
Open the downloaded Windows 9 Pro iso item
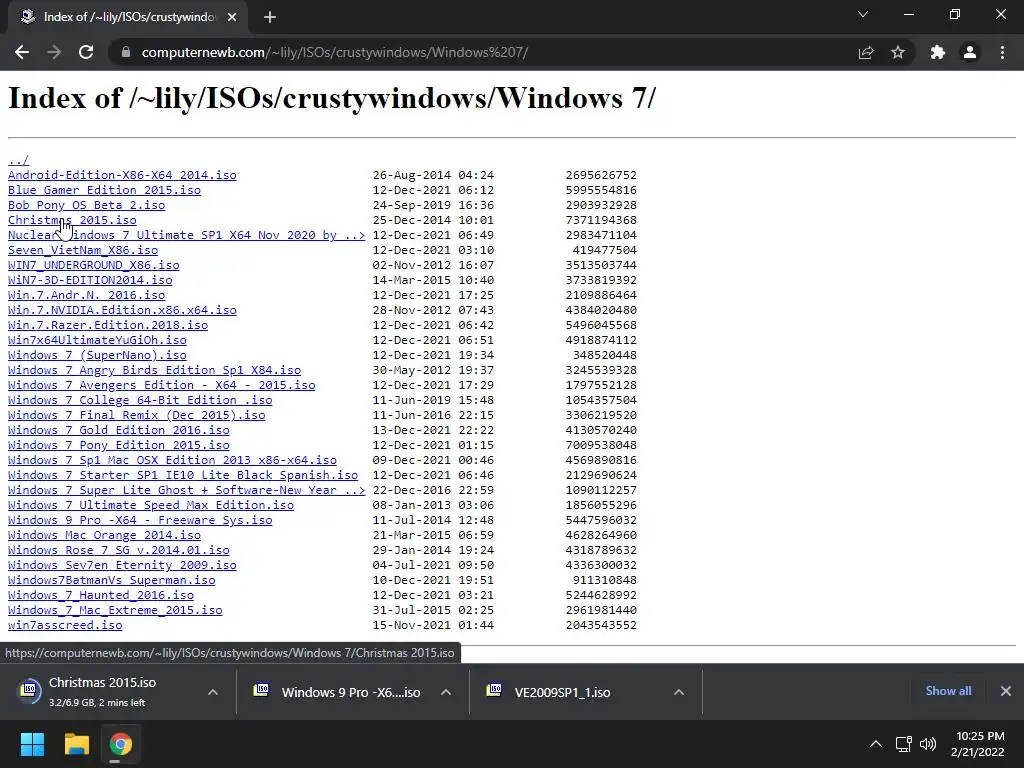(x=338, y=692)
